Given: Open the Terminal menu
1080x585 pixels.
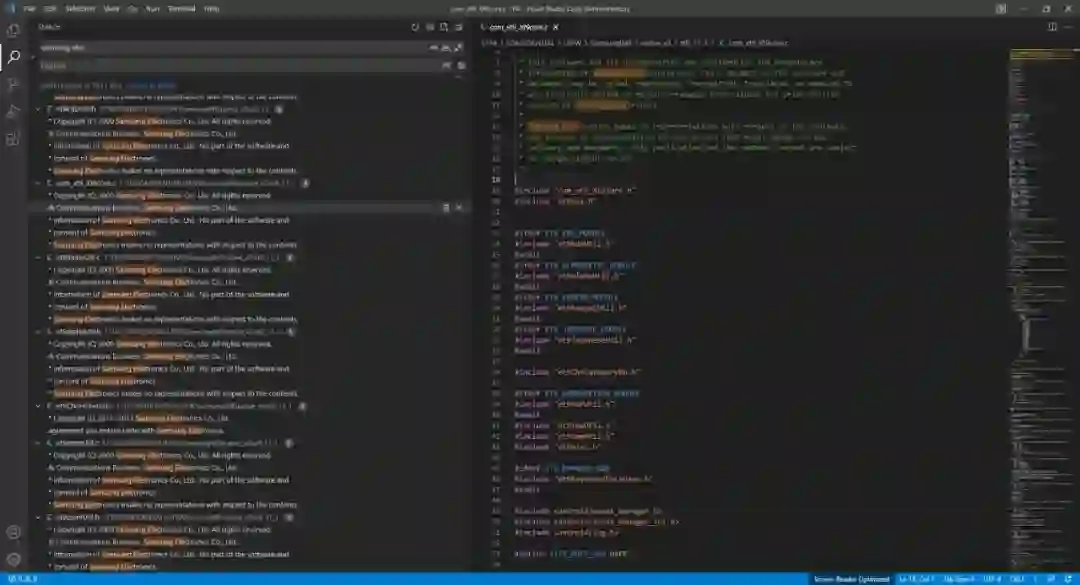Looking at the screenshot, I should (x=182, y=9).
